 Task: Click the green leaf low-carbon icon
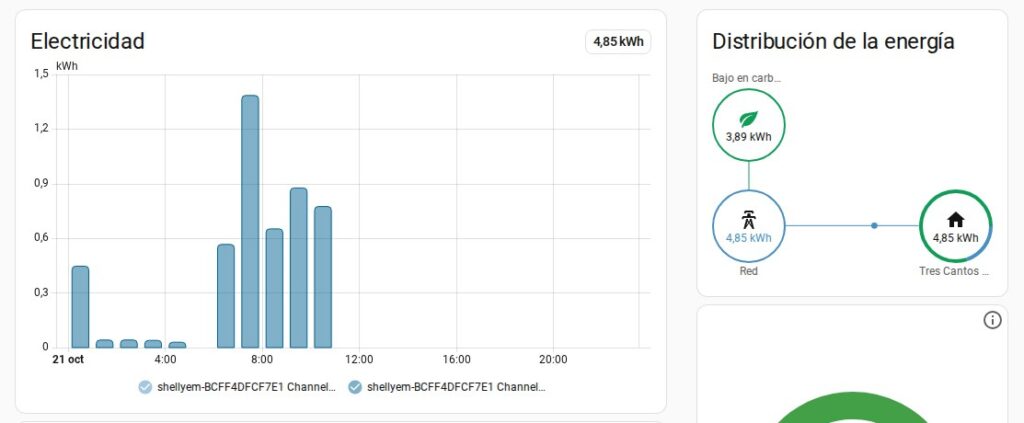pos(748,119)
